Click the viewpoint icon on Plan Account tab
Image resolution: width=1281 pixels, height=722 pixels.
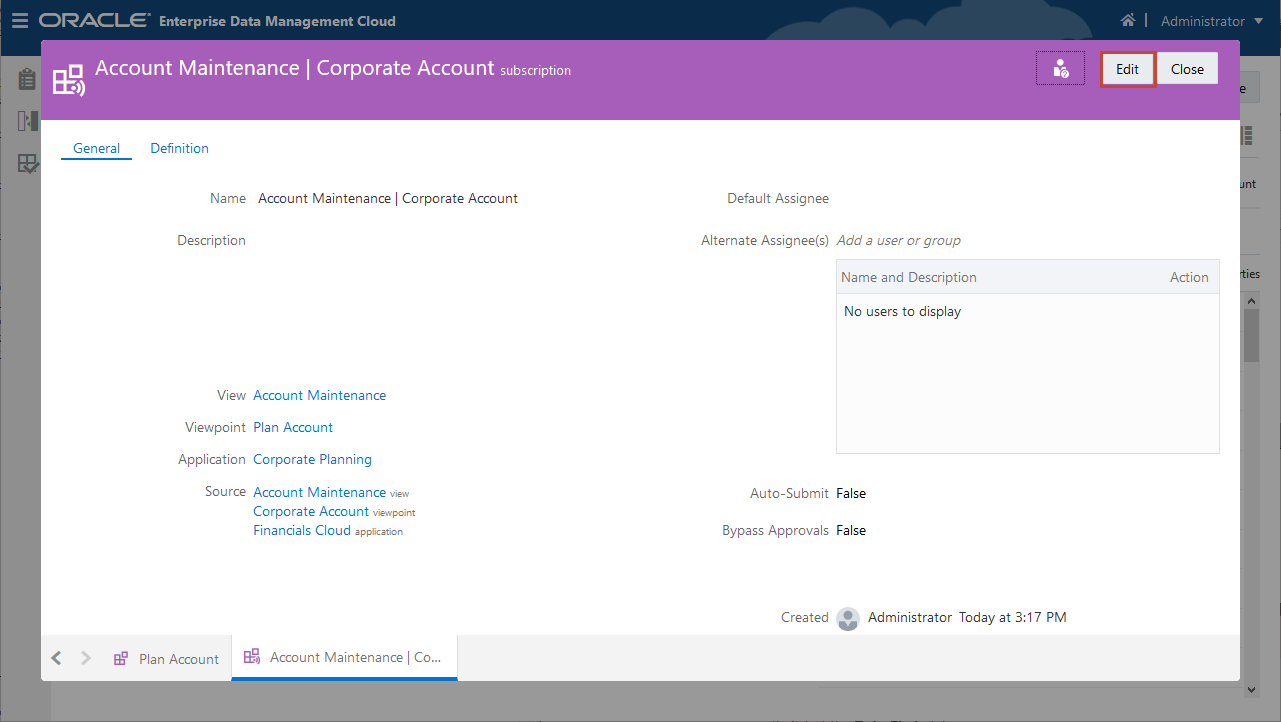tap(119, 658)
